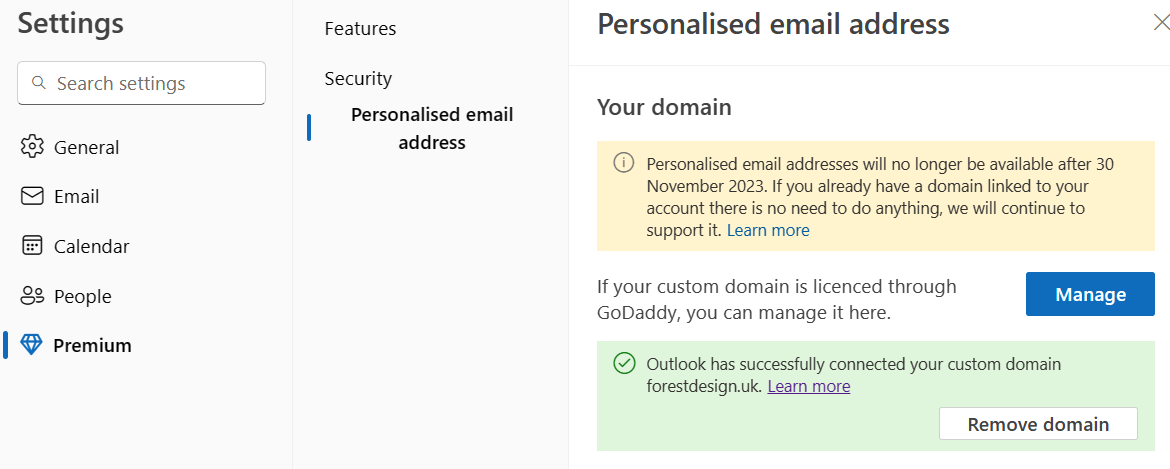Screen dimensions: 1170x469
Task: Click the Calendar icon in the sidebar
Action: [x=32, y=246]
